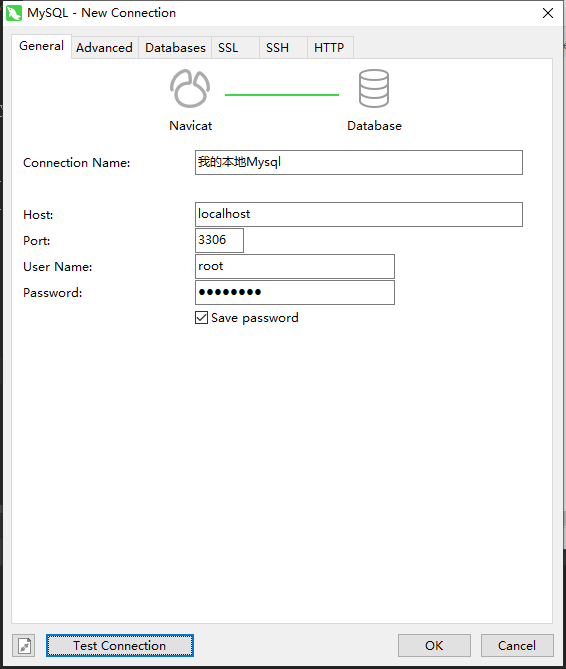Click the Port field showing 3306

(219, 241)
